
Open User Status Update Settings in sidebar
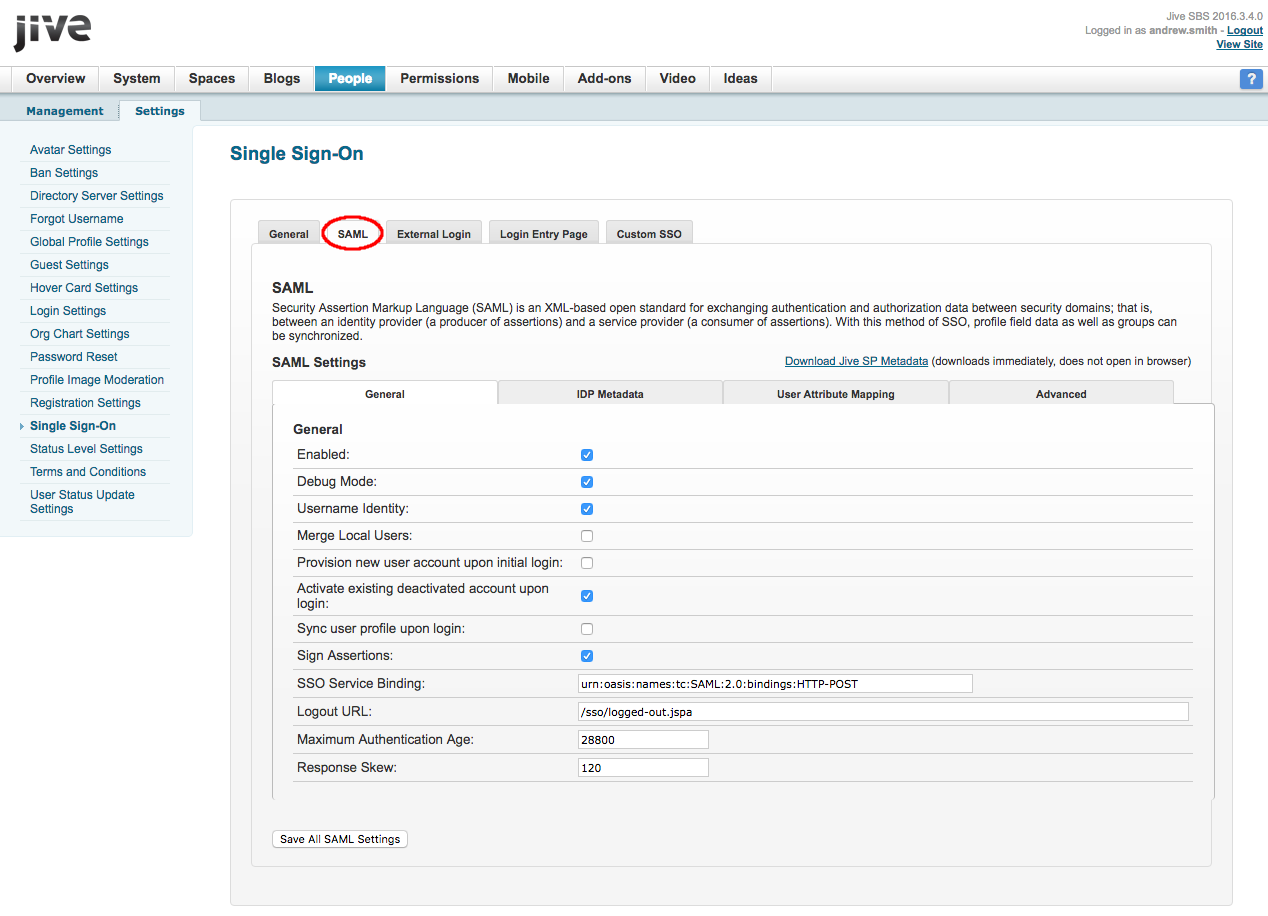82,502
